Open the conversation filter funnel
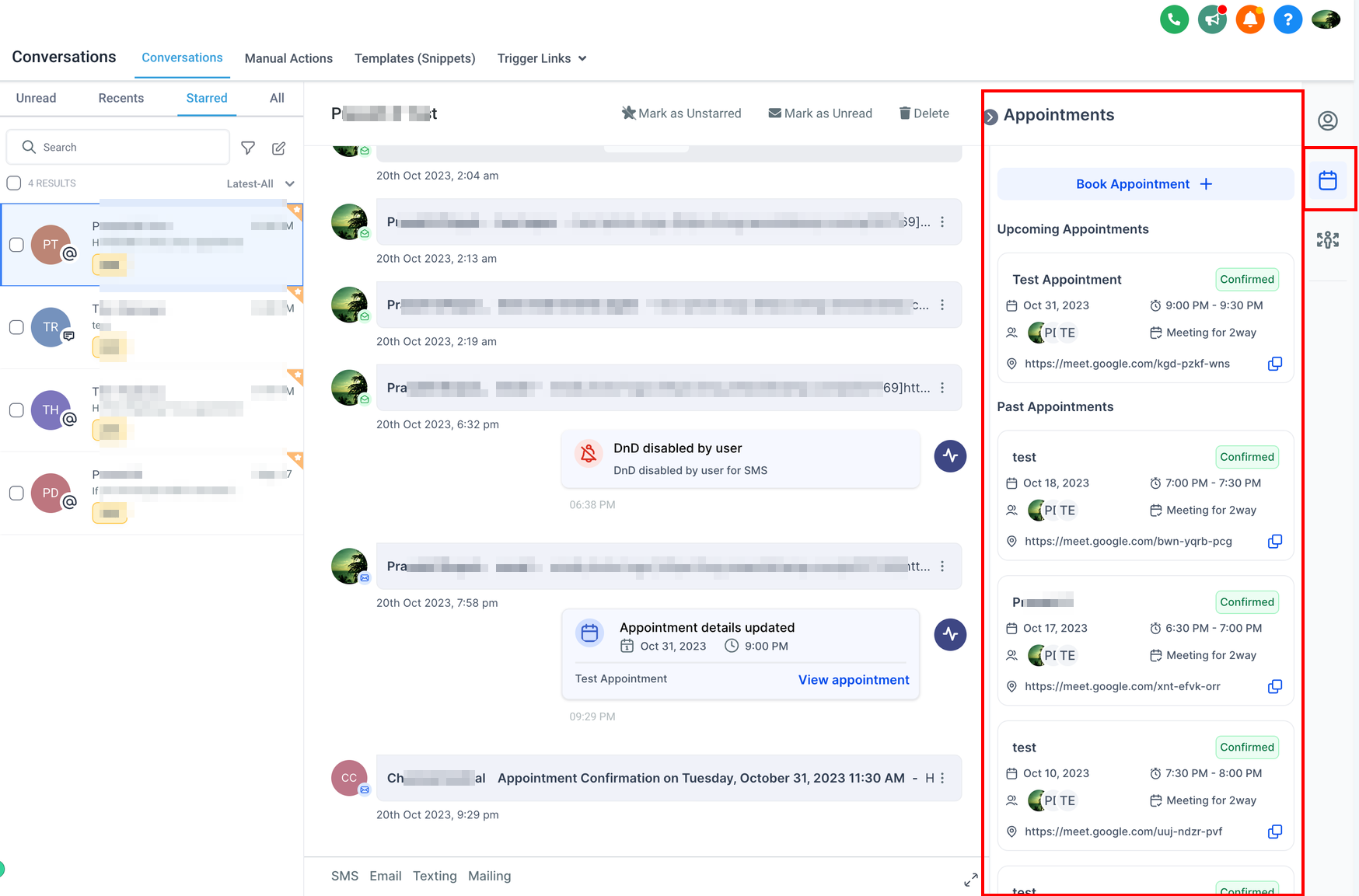This screenshot has width=1359, height=896. click(x=248, y=148)
